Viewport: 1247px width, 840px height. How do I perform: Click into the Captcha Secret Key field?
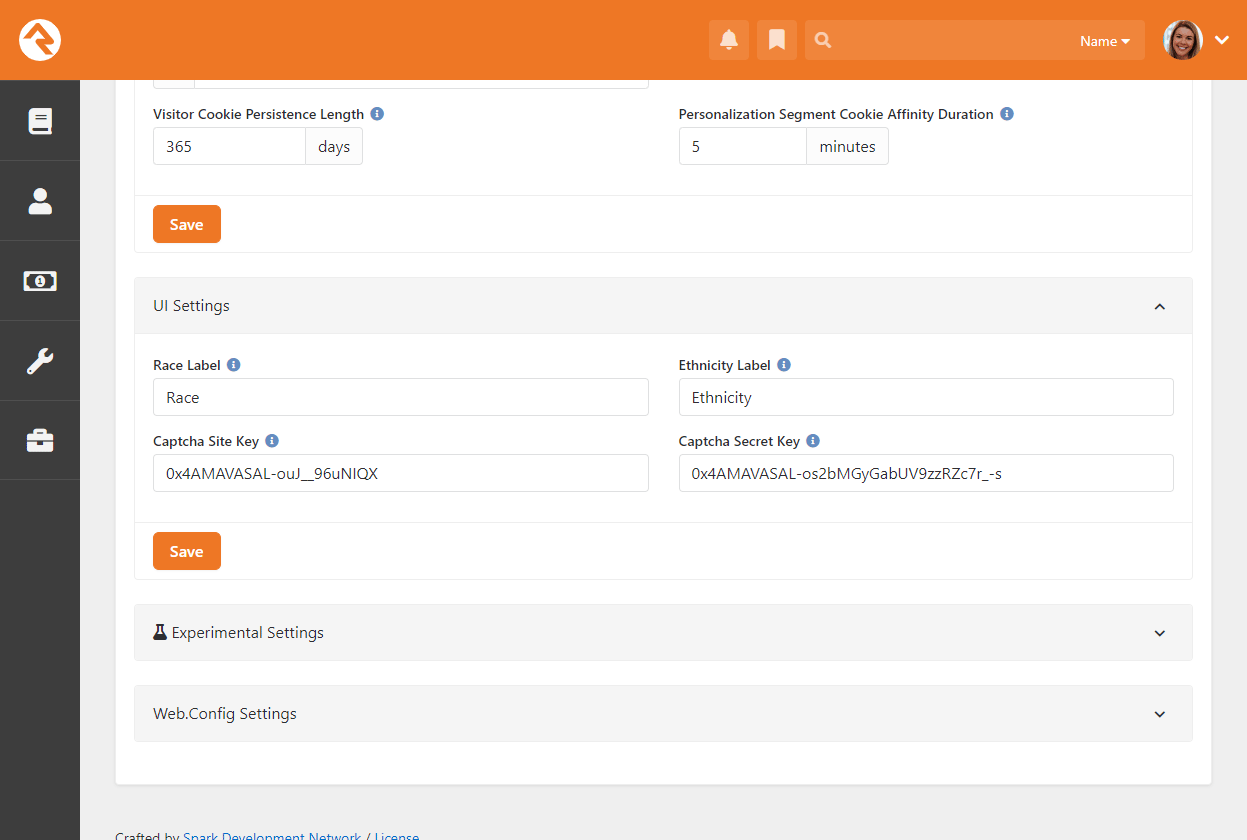(x=926, y=473)
